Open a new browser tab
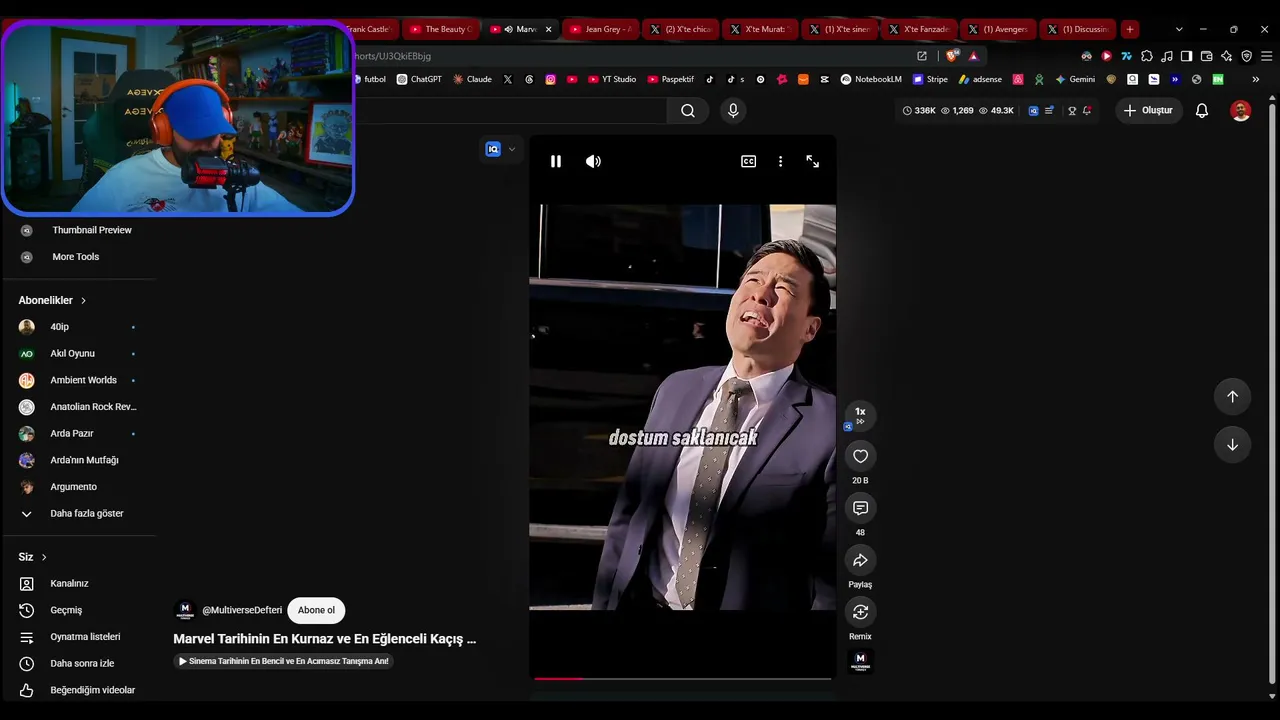This screenshot has height=720, width=1280. point(1129,29)
